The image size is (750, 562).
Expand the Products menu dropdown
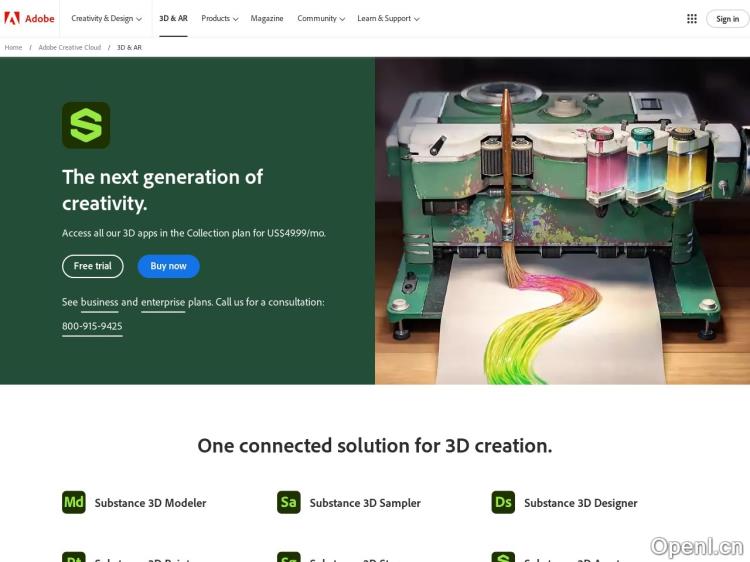219,18
